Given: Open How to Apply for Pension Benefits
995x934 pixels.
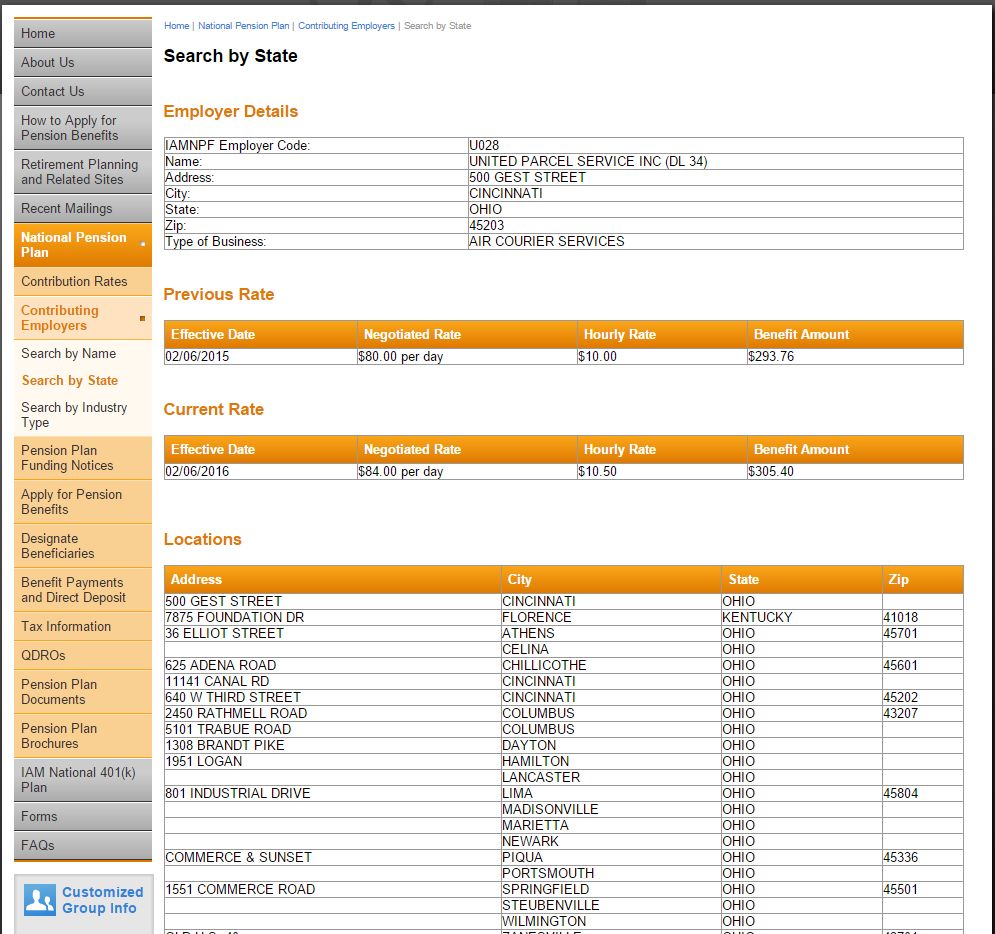Looking at the screenshot, I should [83, 128].
